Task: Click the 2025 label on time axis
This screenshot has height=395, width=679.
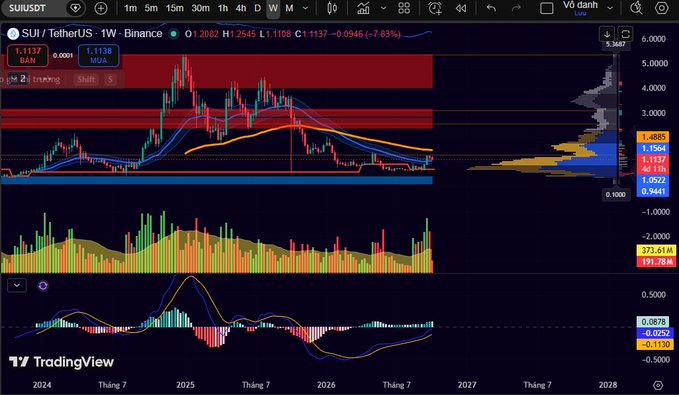Action: pos(185,385)
